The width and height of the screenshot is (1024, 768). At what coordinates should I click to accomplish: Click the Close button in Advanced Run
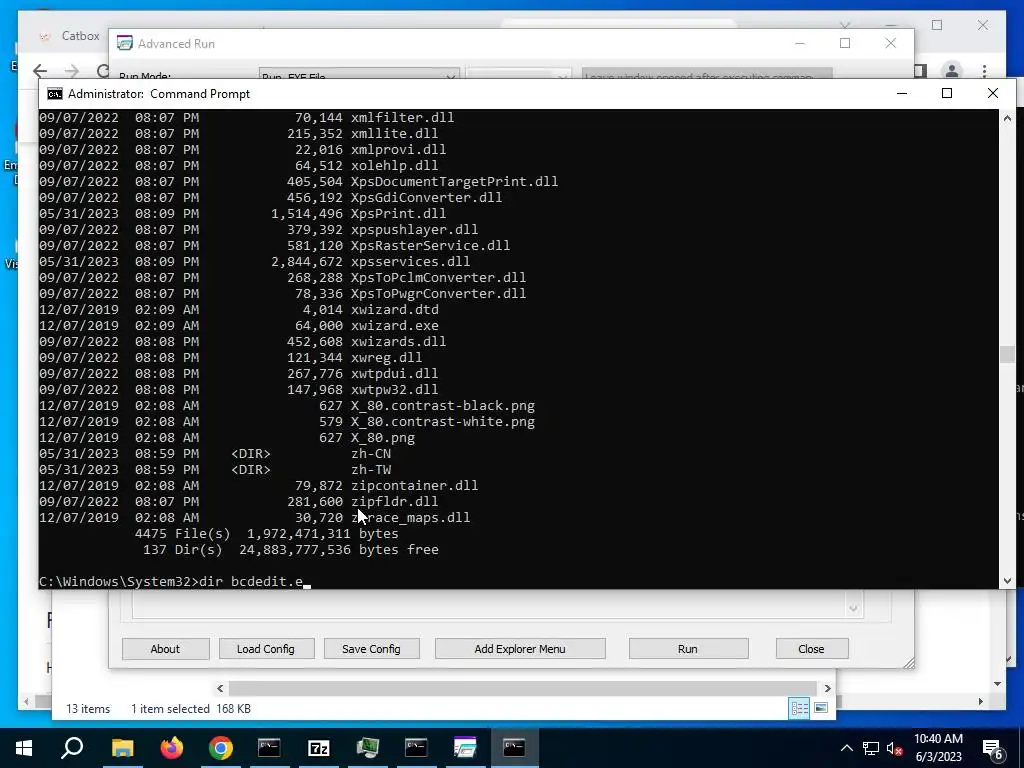tap(811, 648)
